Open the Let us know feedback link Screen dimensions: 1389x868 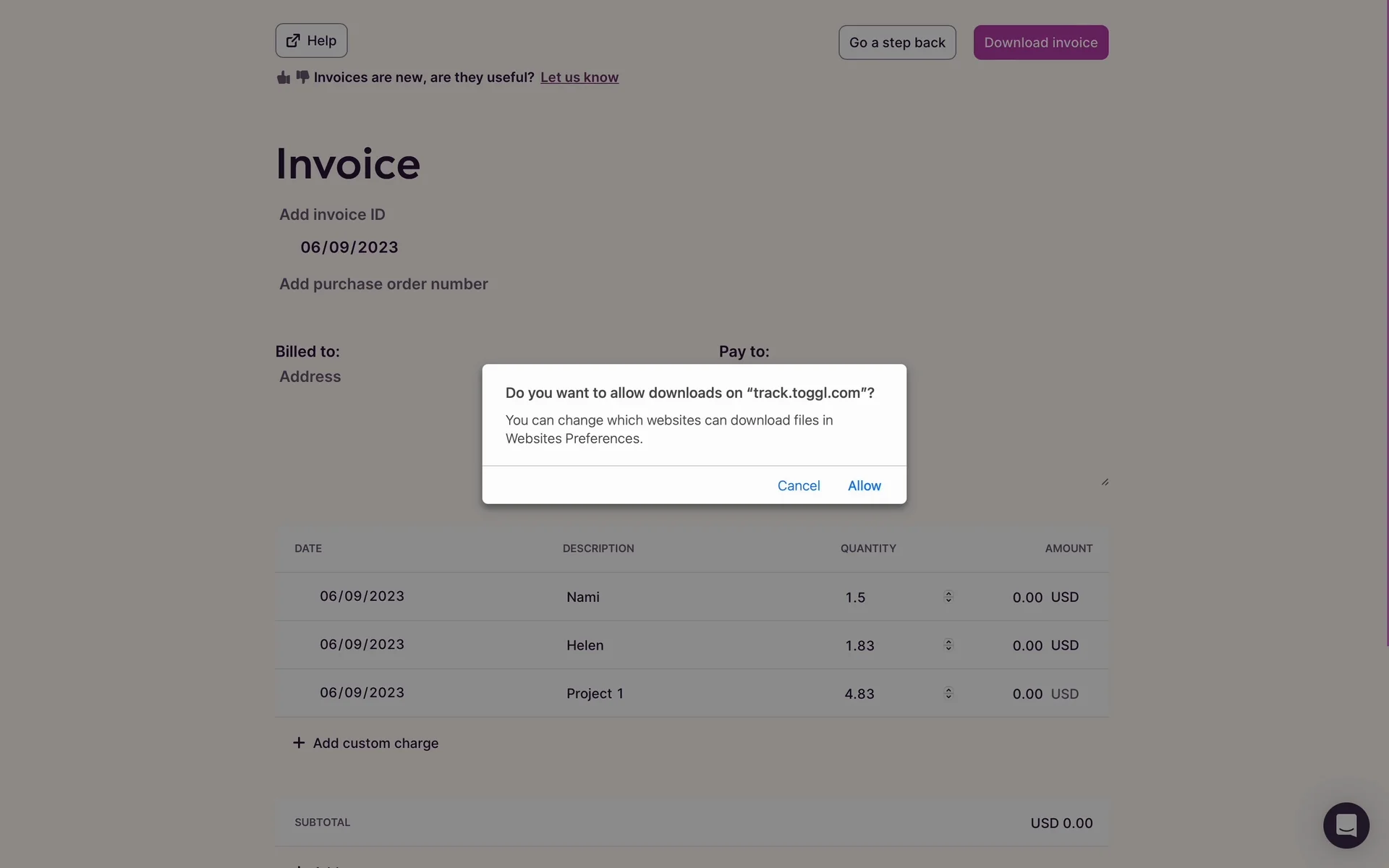(579, 77)
